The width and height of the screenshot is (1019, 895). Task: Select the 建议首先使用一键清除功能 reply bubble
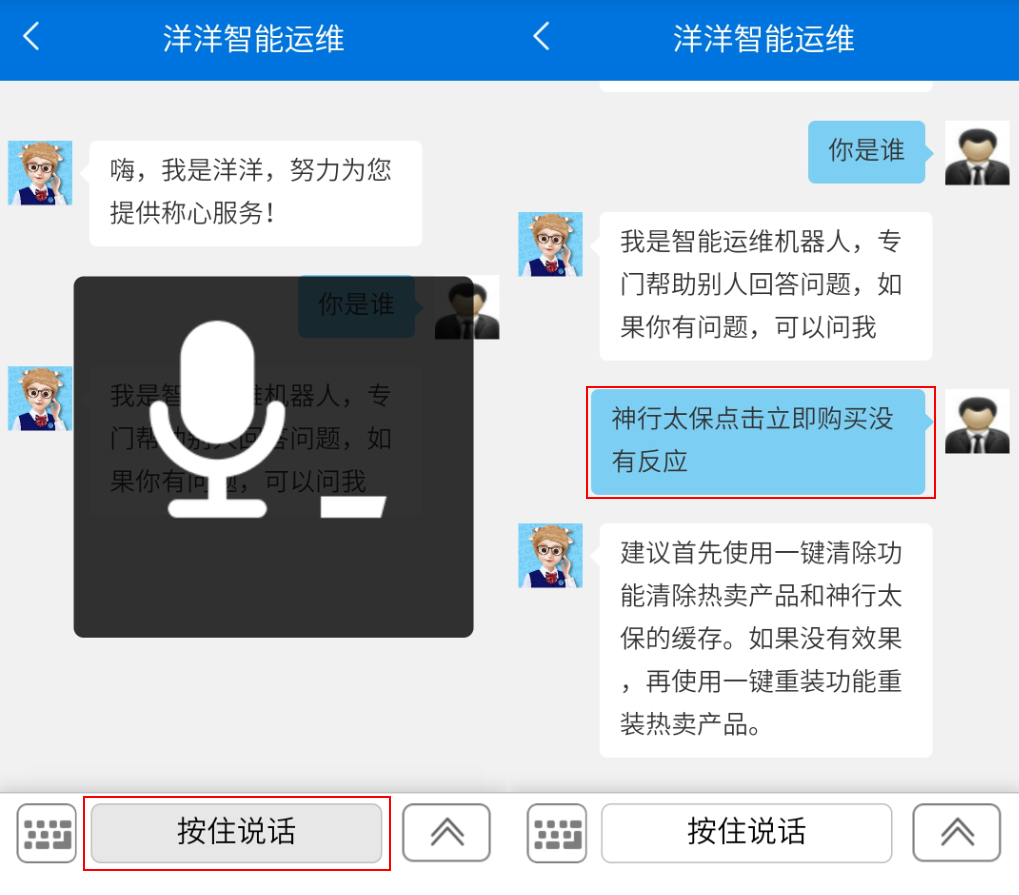765,639
